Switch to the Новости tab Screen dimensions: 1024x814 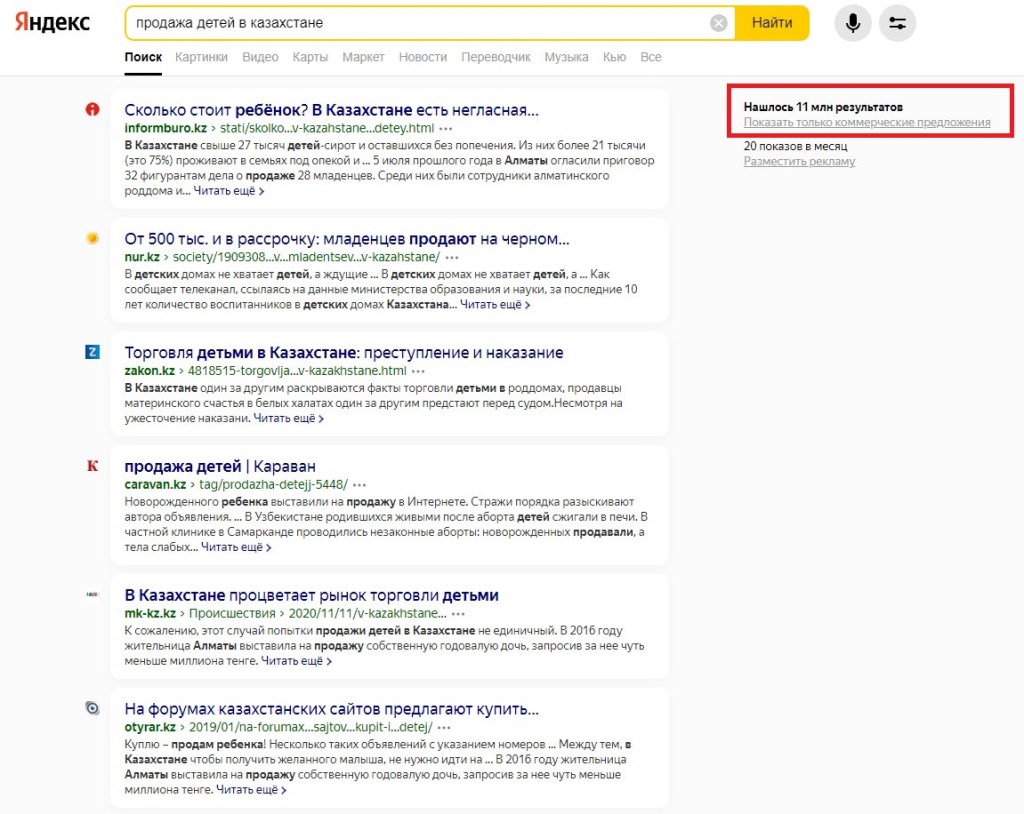[x=422, y=57]
